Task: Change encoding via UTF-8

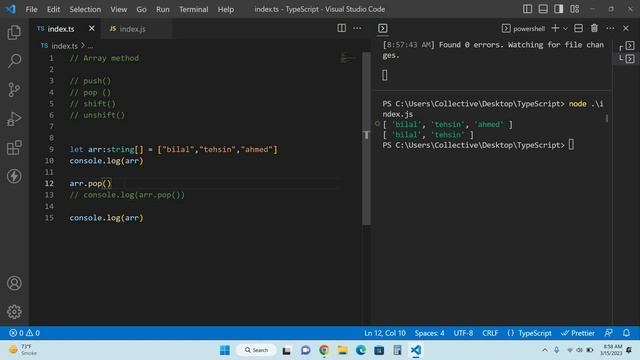Action: click(463, 333)
